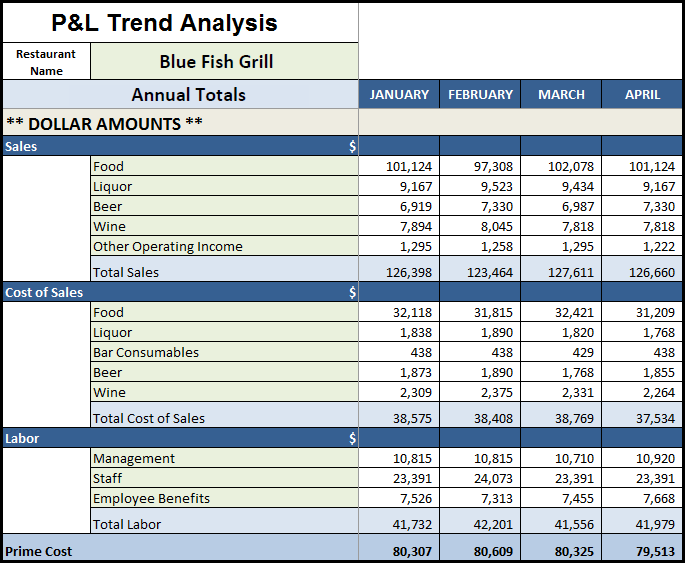
Task: Click January Prime Cost 80,307
Action: point(399,547)
